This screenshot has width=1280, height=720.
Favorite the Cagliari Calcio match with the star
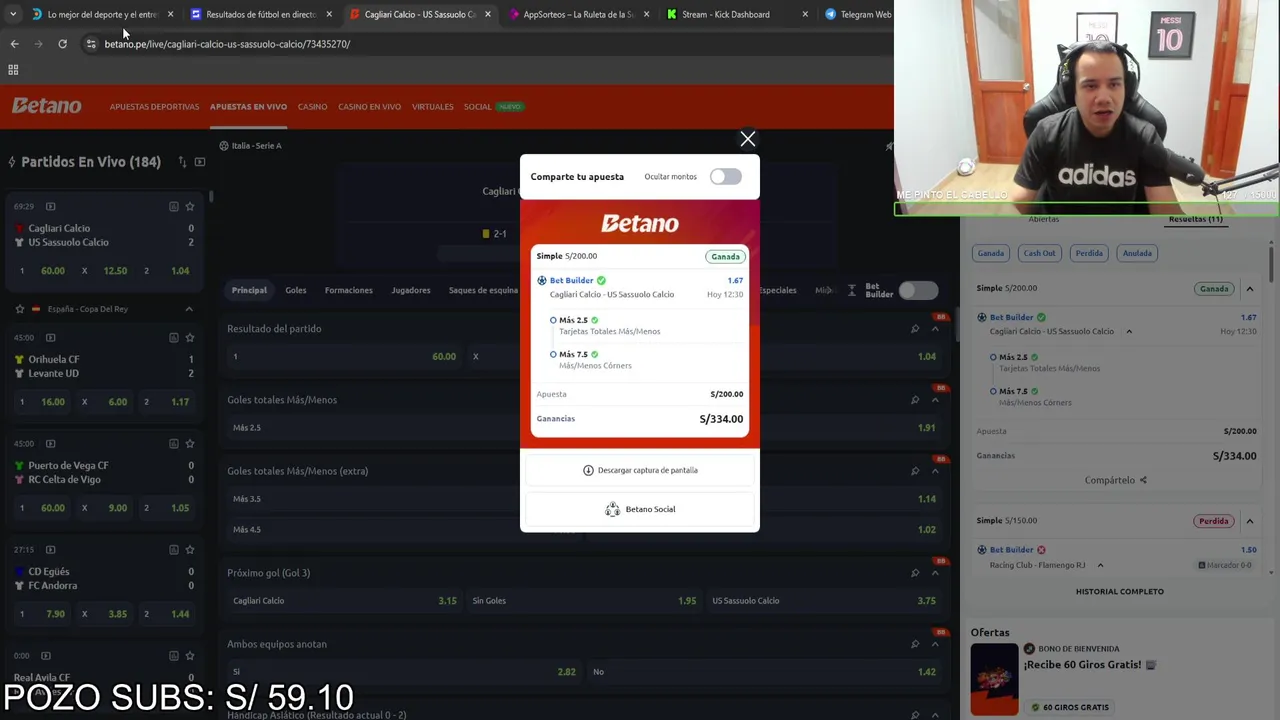click(189, 206)
